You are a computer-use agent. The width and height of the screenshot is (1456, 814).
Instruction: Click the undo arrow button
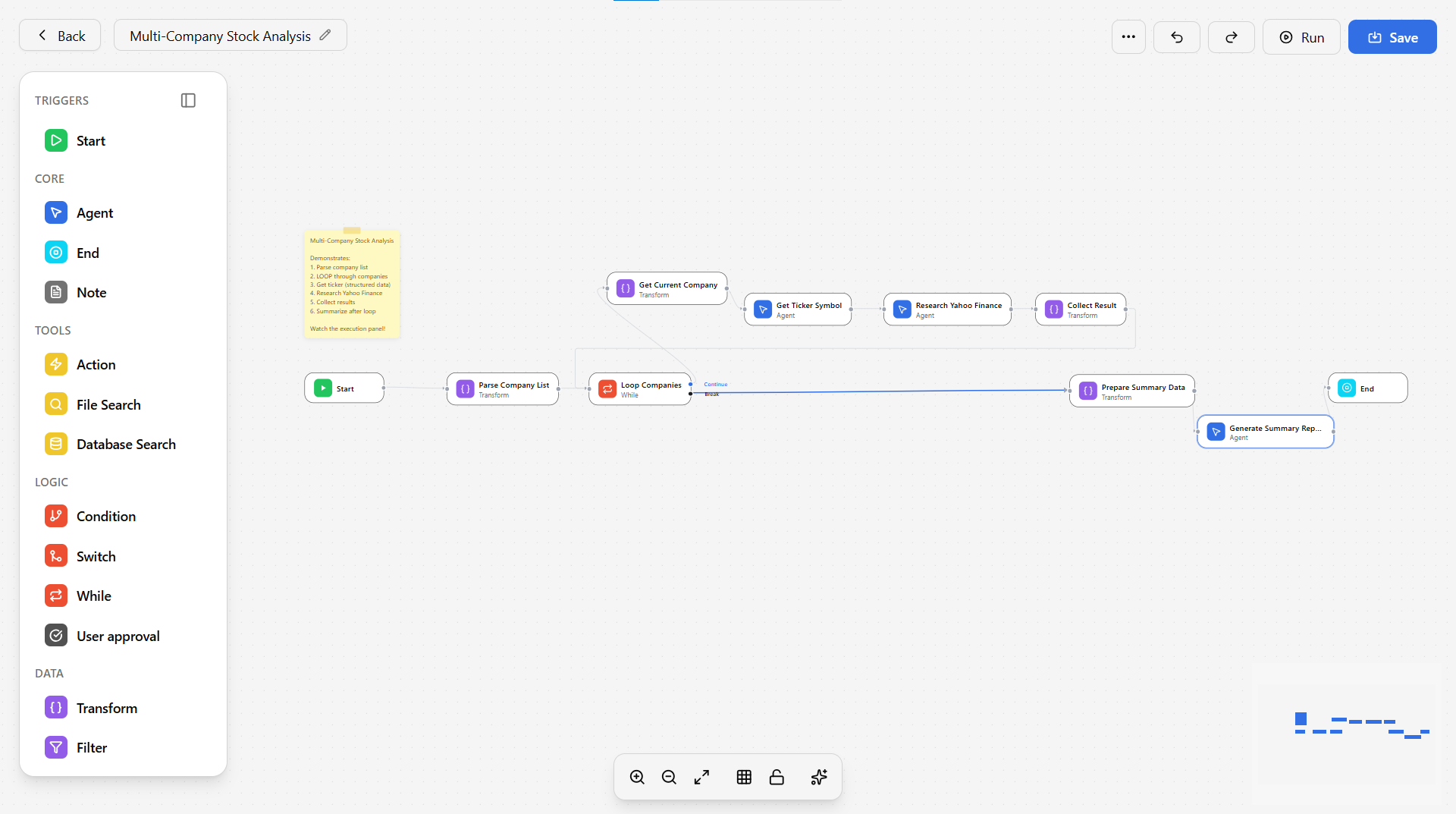click(x=1176, y=37)
